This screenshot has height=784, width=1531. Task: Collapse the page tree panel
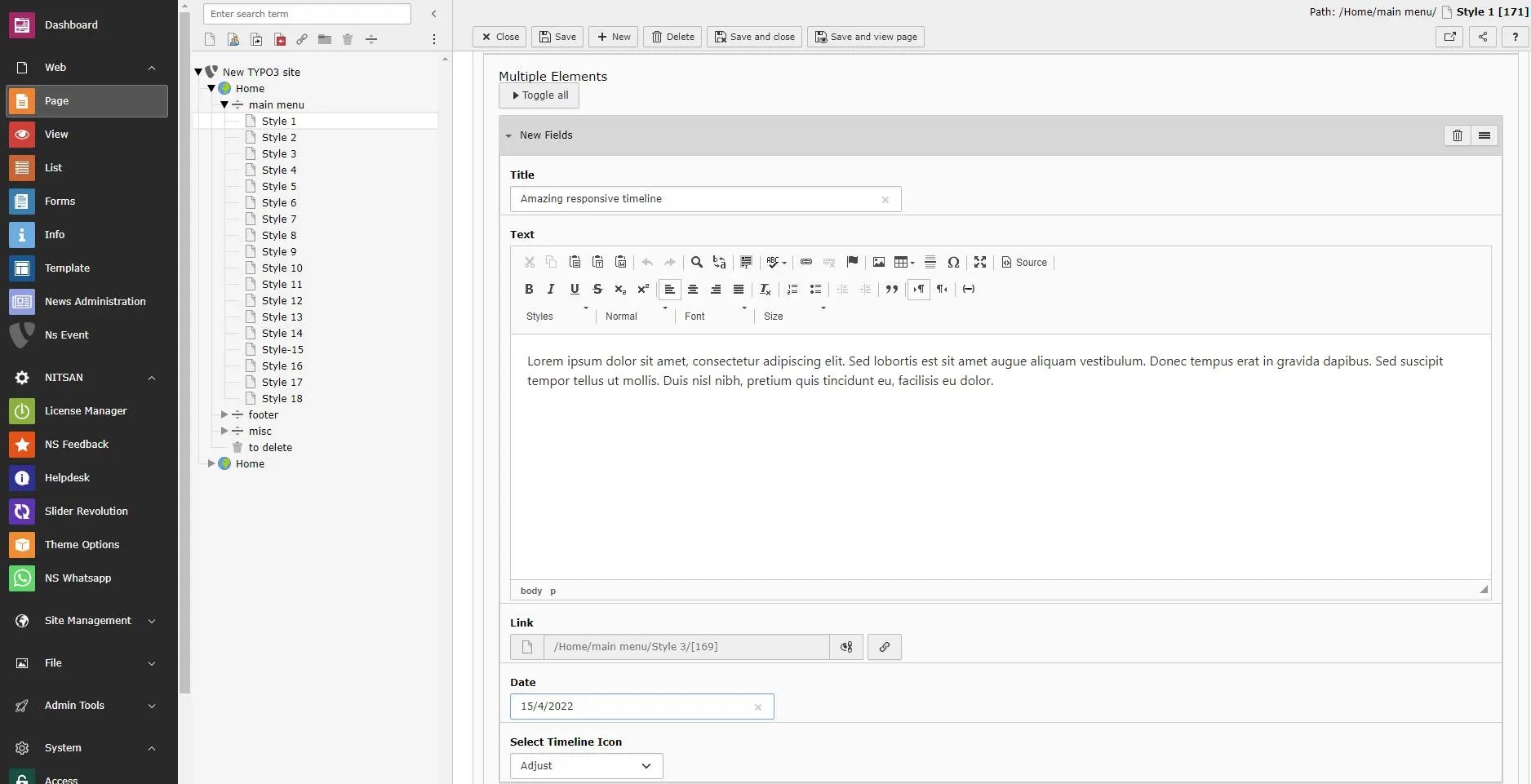coord(434,14)
